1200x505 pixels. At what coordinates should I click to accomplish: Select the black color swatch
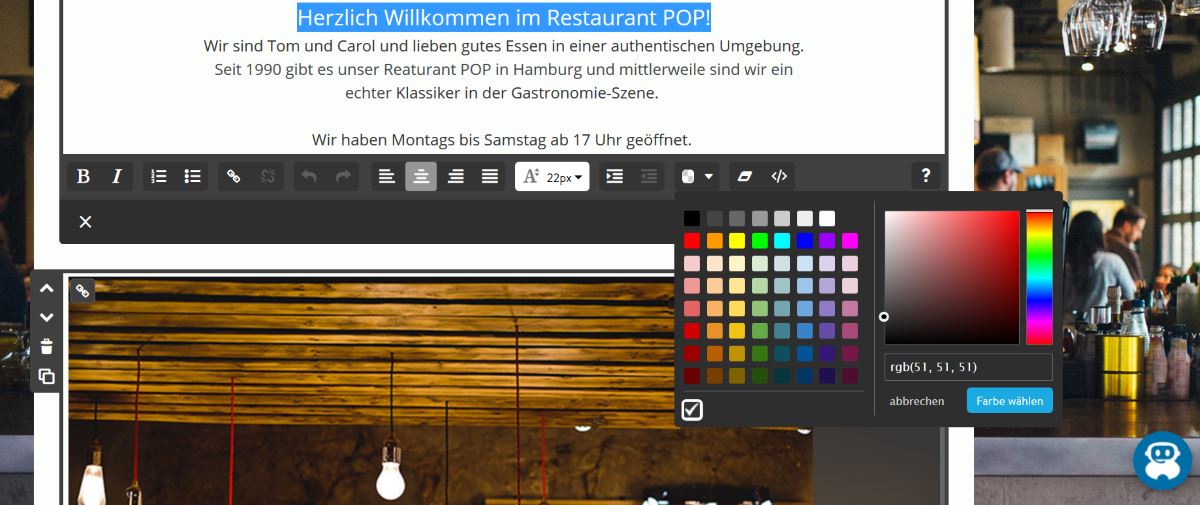click(692, 218)
